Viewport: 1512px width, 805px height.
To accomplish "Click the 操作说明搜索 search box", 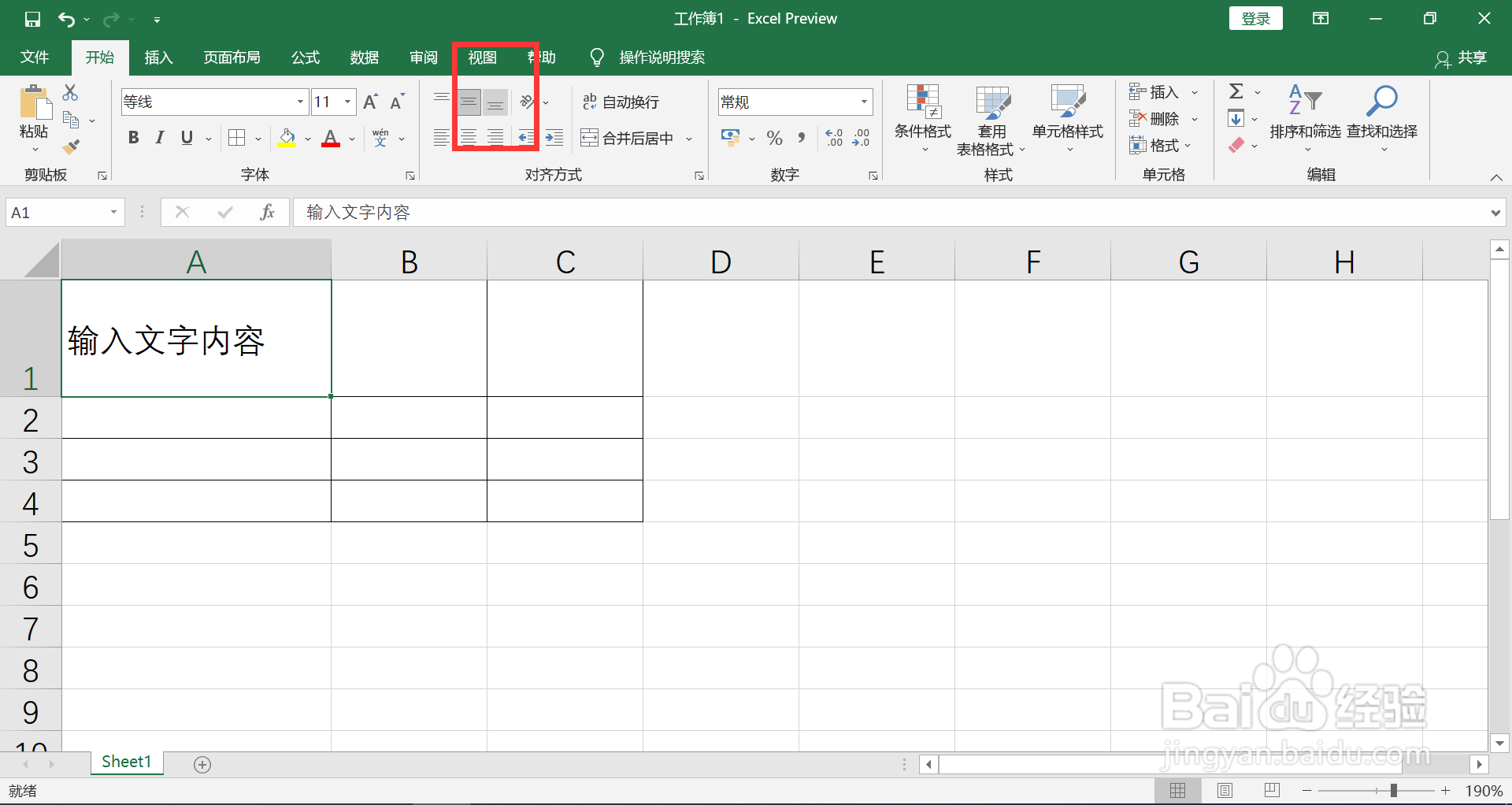I will [661, 57].
